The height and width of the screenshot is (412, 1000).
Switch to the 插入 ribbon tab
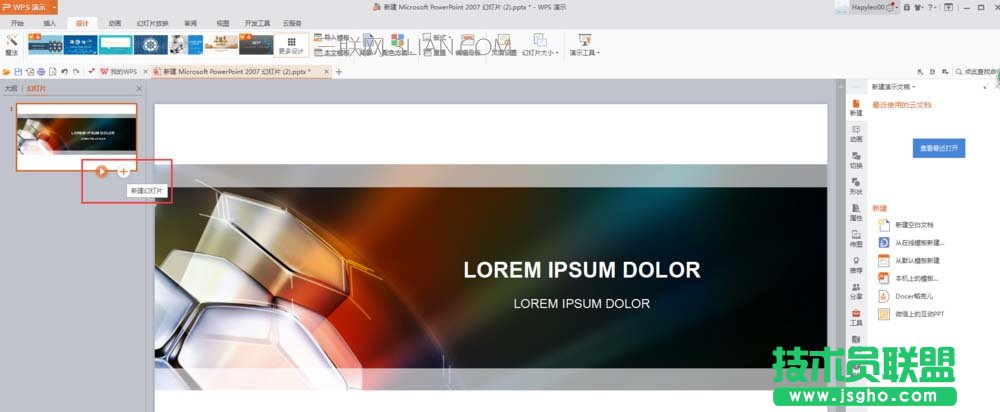pos(50,23)
